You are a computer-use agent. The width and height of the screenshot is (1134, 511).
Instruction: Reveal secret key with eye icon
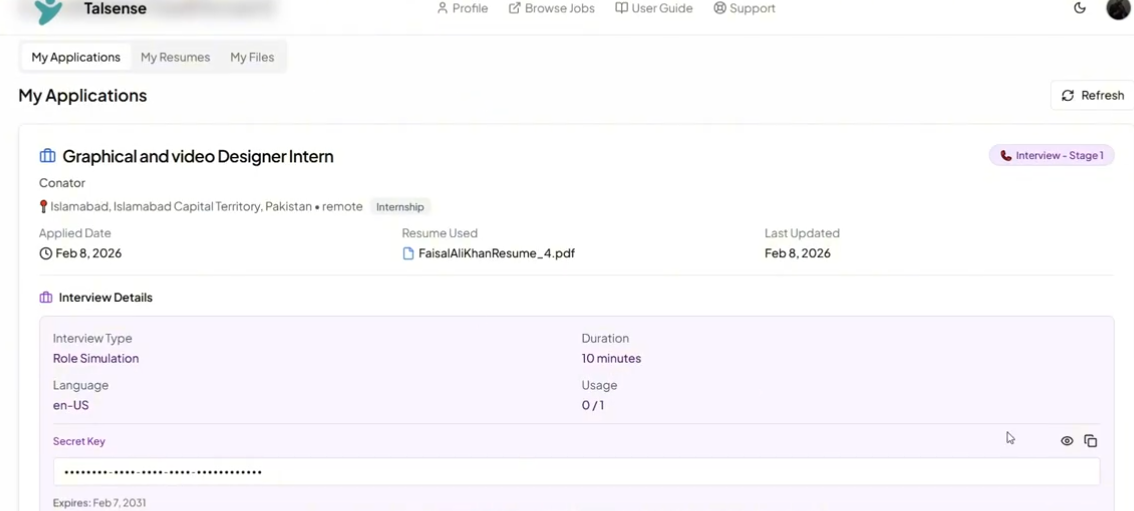click(1067, 441)
